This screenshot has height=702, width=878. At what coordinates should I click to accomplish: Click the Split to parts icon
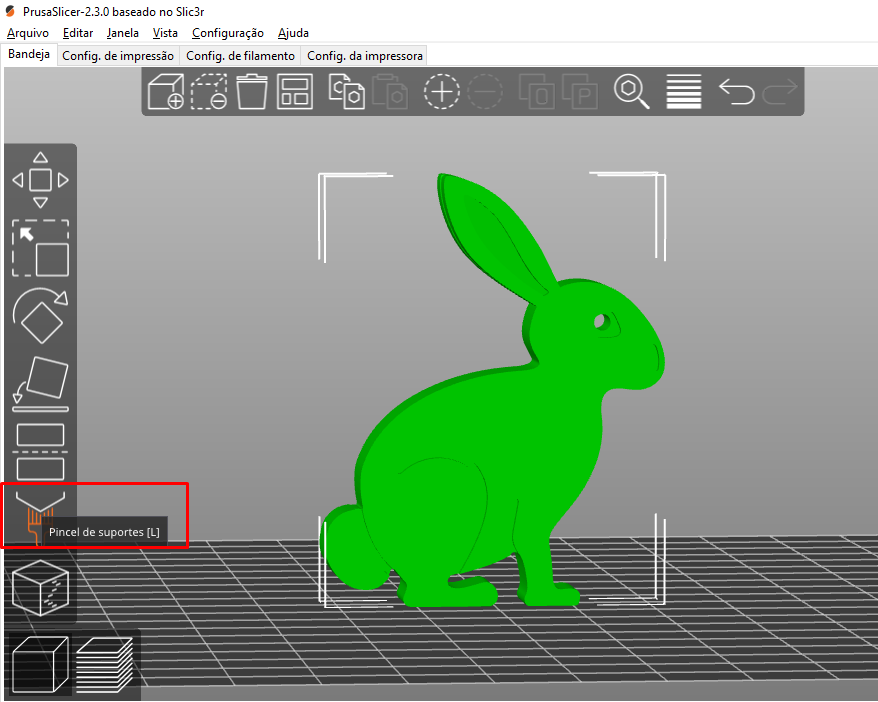tap(579, 91)
